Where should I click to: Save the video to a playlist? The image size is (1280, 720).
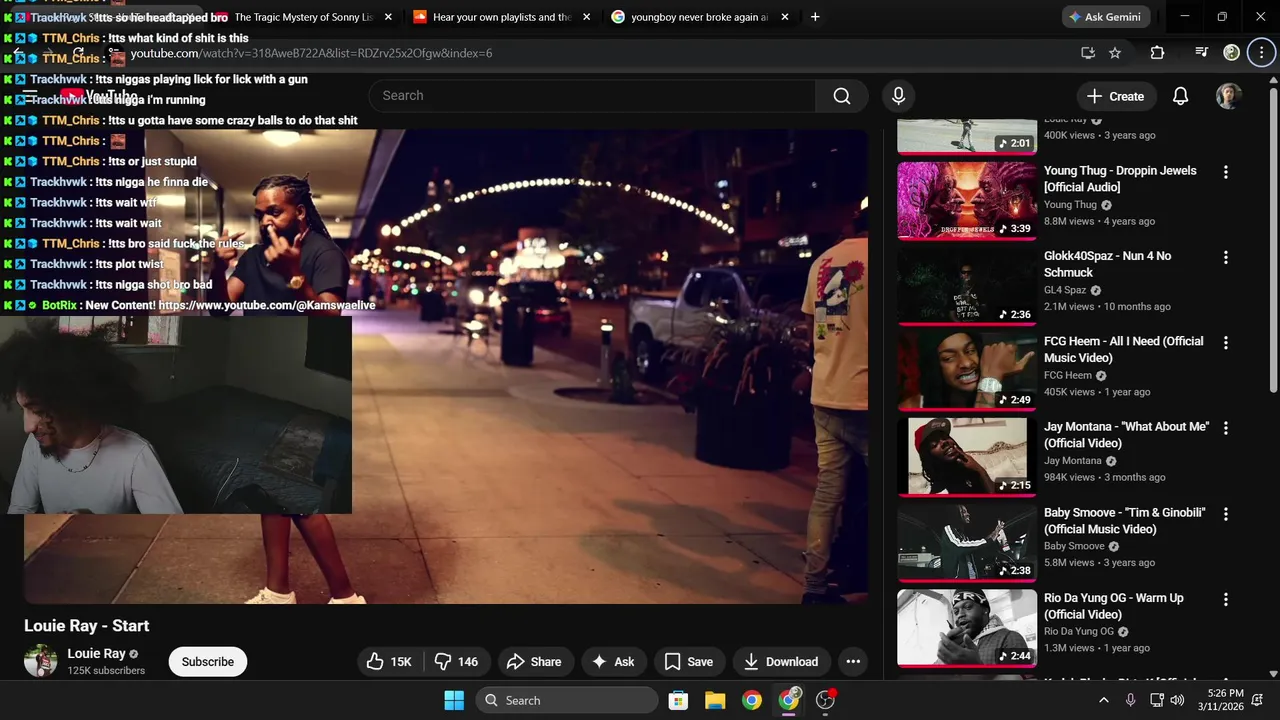click(689, 662)
